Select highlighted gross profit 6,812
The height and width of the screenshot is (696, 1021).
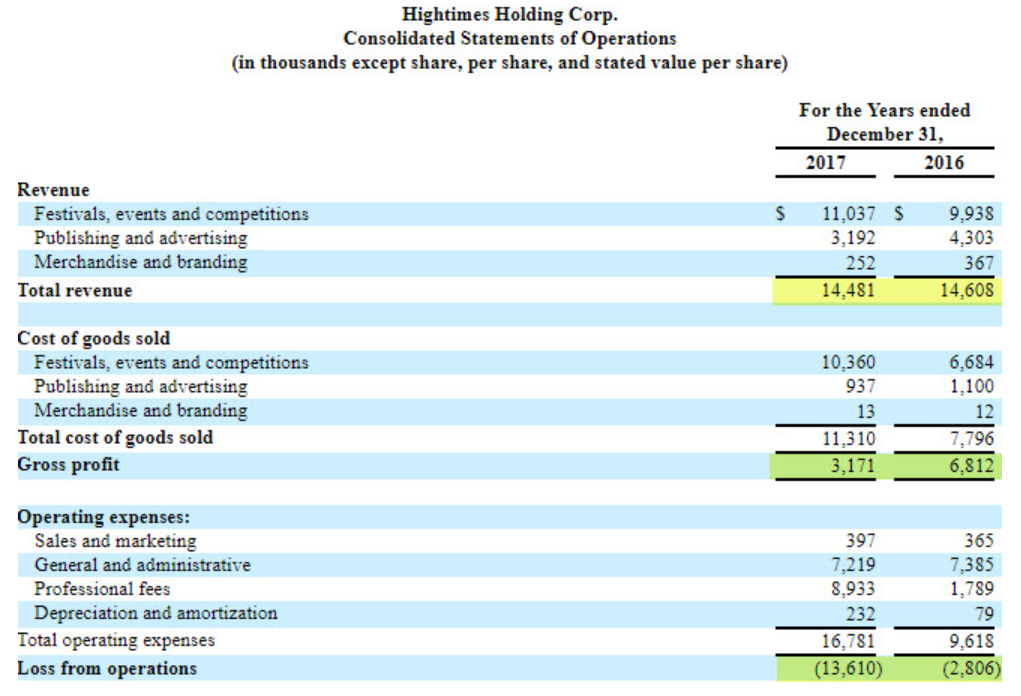point(971,466)
